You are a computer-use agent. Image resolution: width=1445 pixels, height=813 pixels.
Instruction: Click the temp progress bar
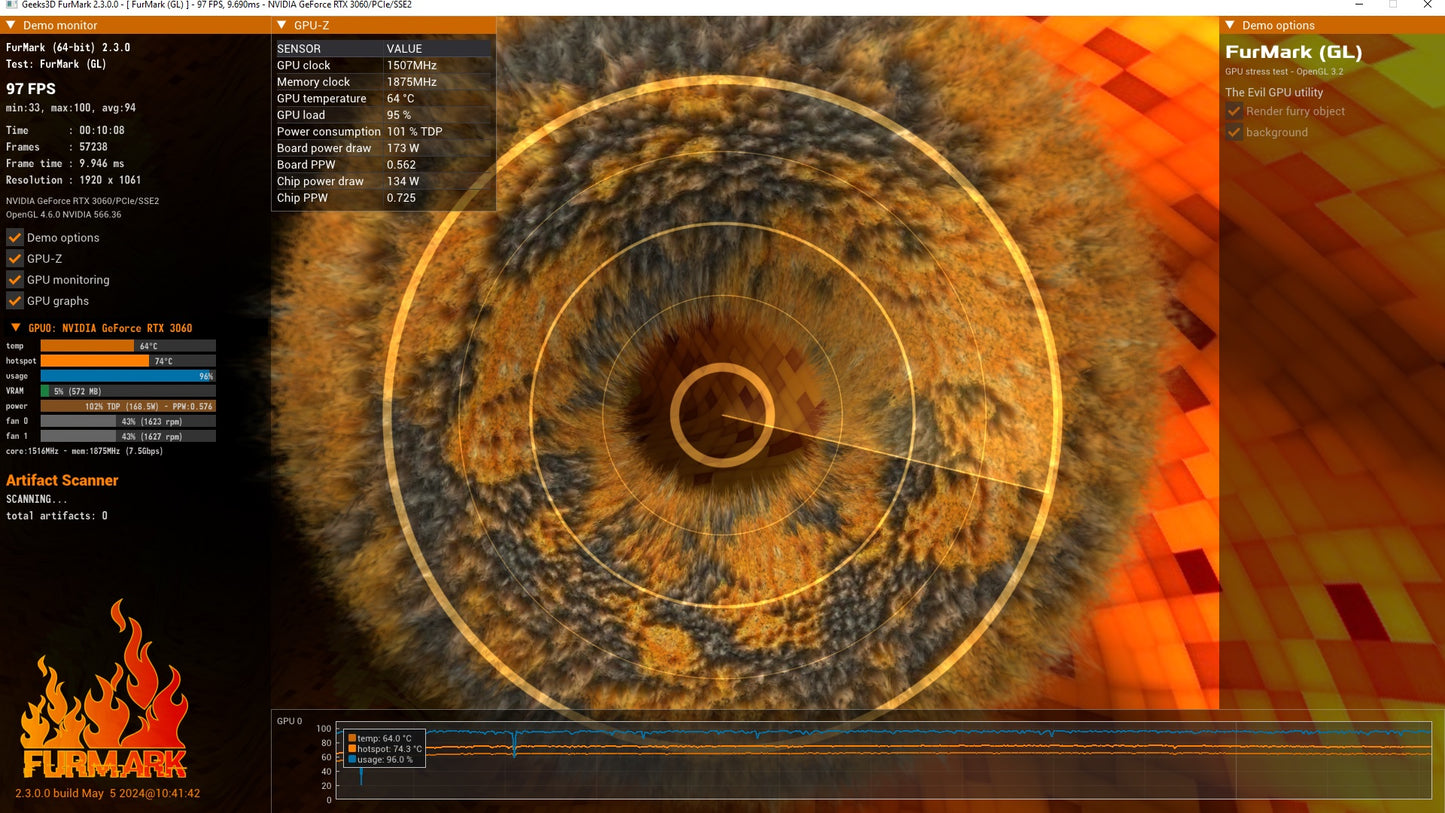tap(128, 346)
